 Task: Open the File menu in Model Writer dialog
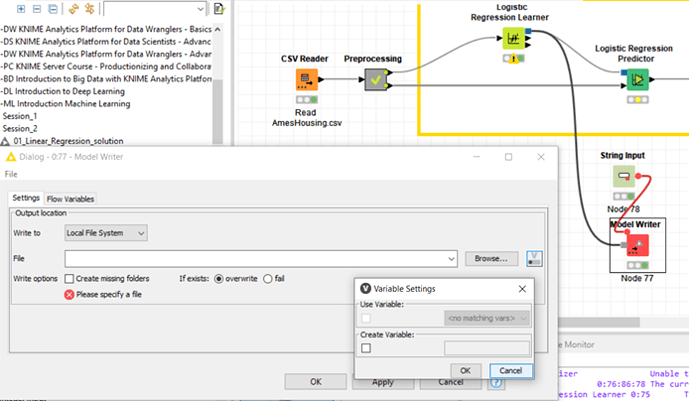(11, 174)
